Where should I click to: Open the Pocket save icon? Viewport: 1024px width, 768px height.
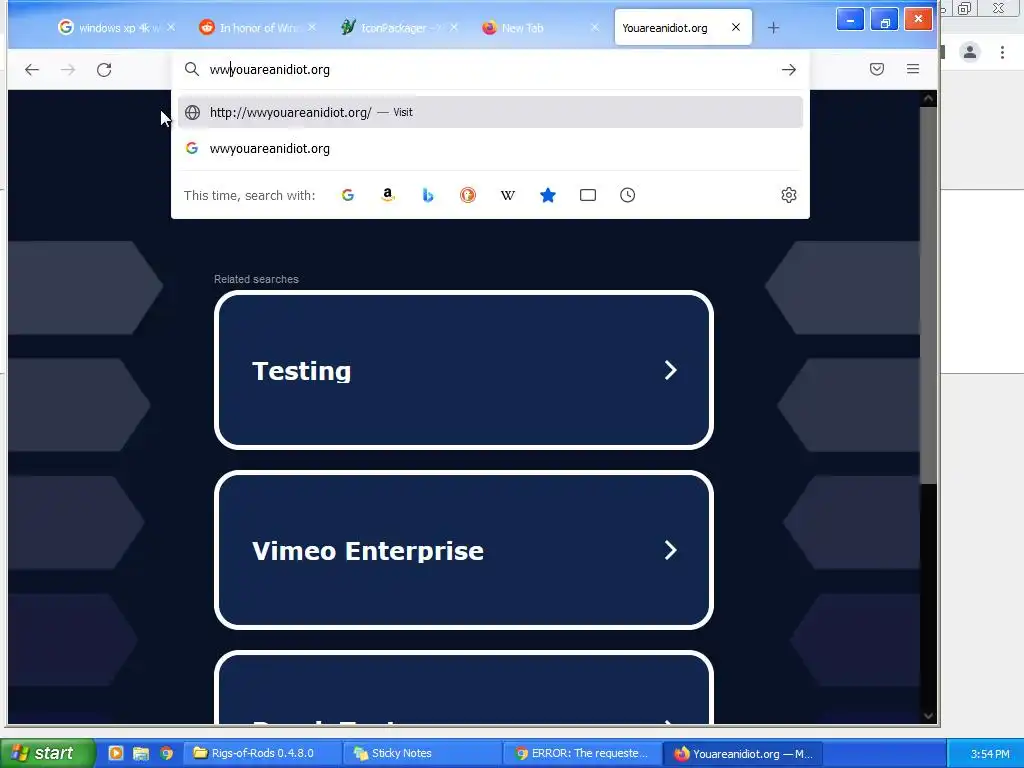click(876, 69)
